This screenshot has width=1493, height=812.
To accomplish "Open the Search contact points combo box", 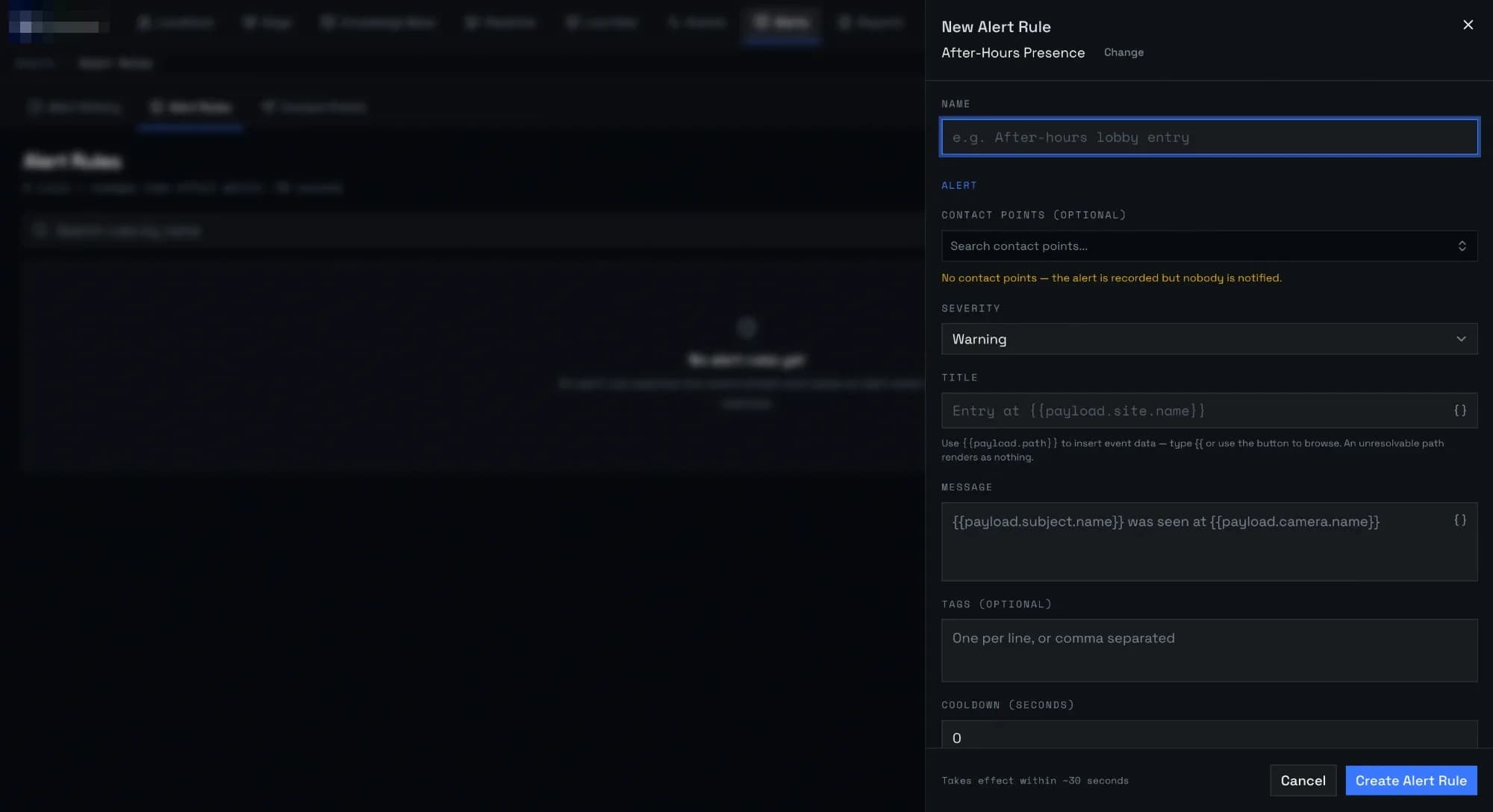I will coord(1209,246).
